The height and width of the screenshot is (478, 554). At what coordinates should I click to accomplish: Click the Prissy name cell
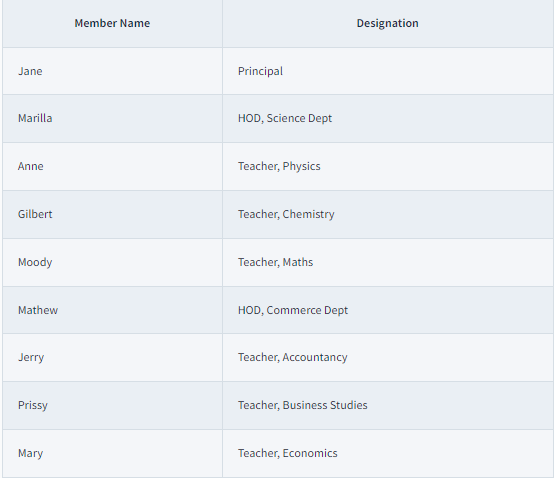pos(112,406)
